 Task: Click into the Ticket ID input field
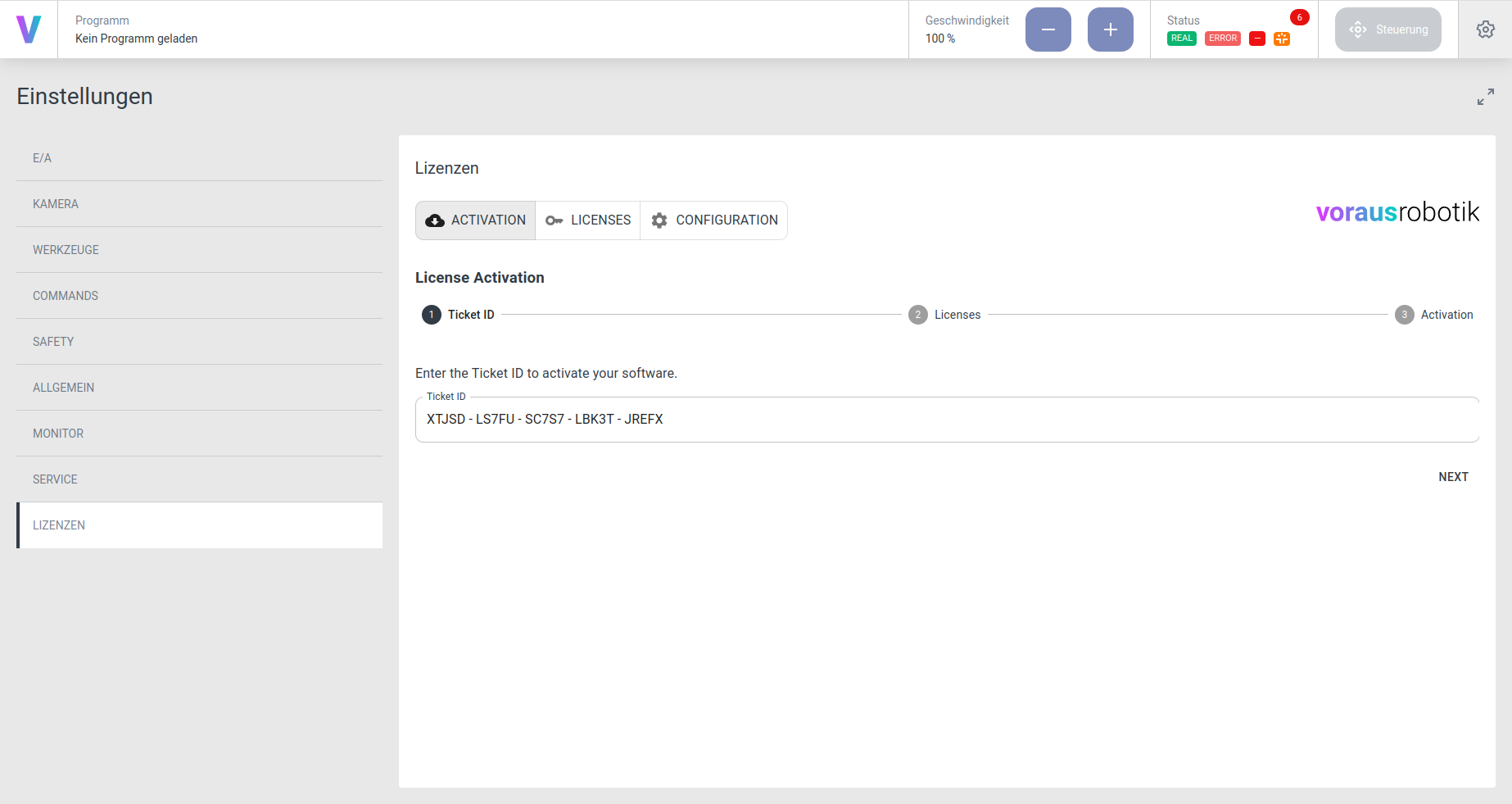click(x=946, y=420)
